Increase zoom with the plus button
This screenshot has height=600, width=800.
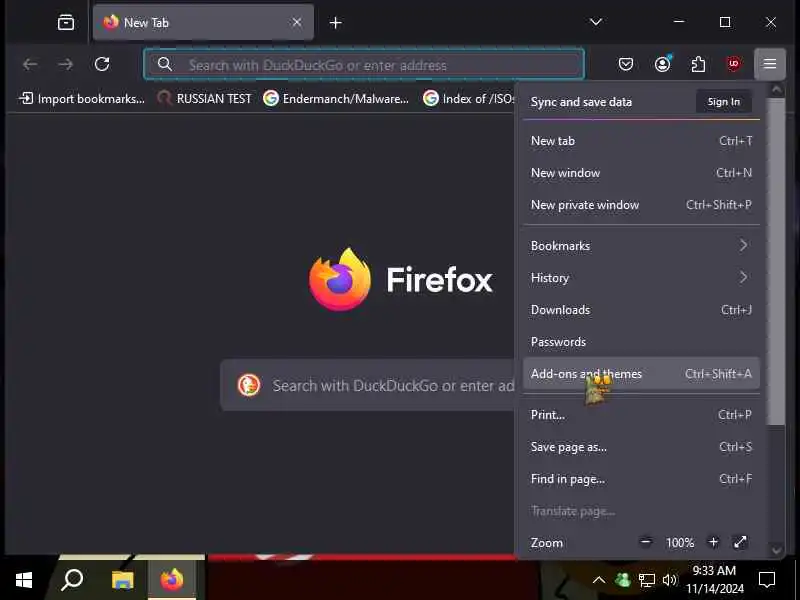(x=713, y=542)
